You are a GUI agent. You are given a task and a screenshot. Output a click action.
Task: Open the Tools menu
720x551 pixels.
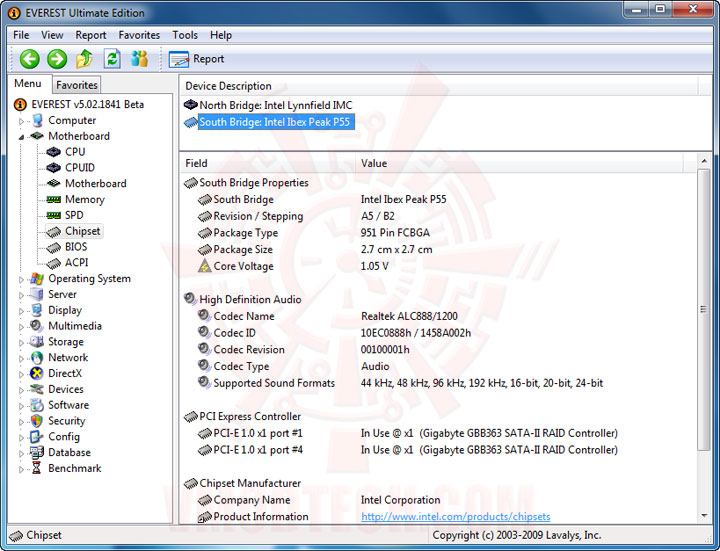185,35
